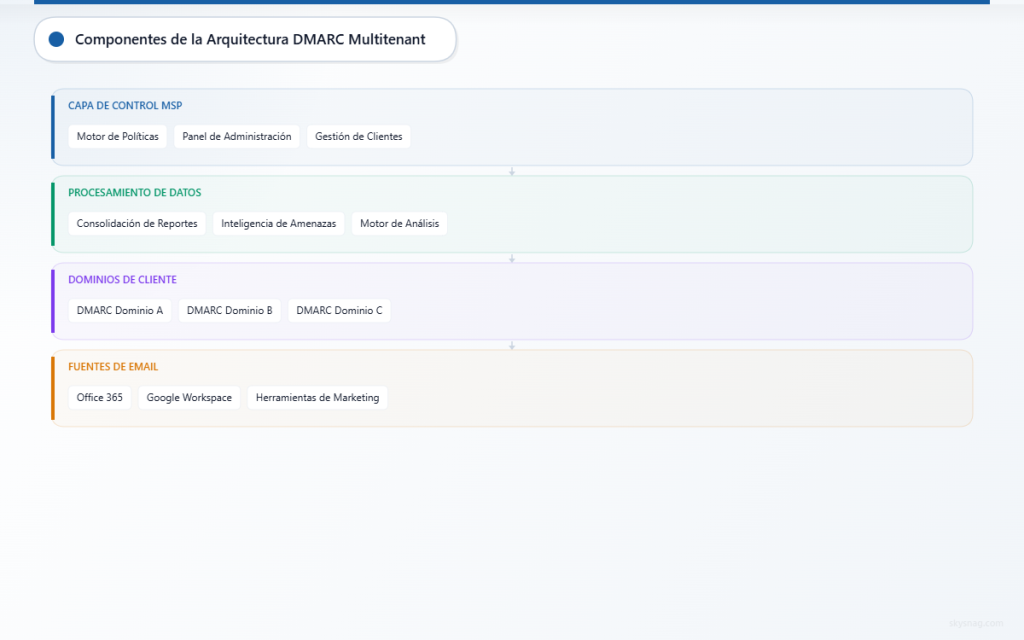Click the blue circle icon beside the title
This screenshot has height=640, width=1024.
click(x=56, y=39)
